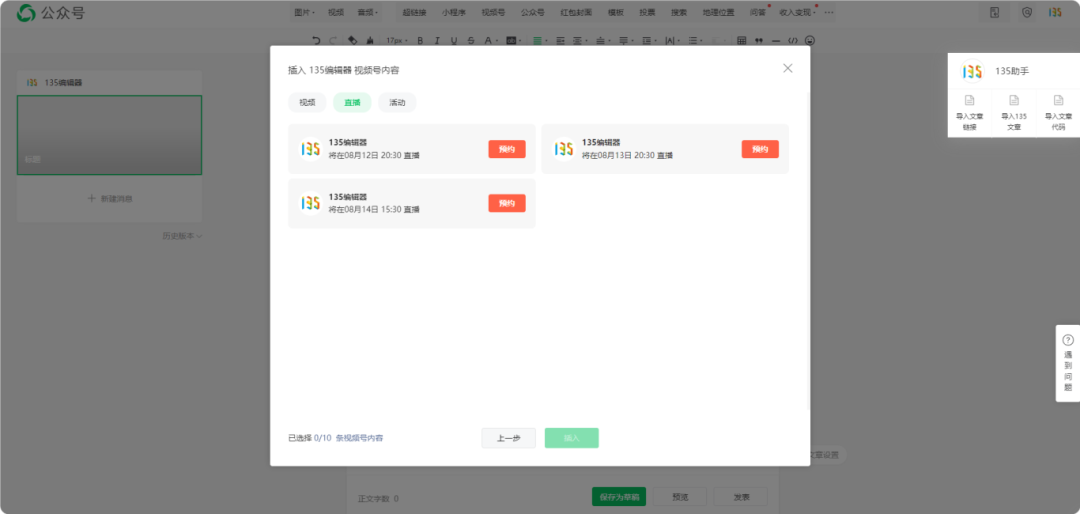This screenshot has height=514, width=1080.
Task: Click the question mark 遇到问题 help icon
Action: pos(1068,340)
